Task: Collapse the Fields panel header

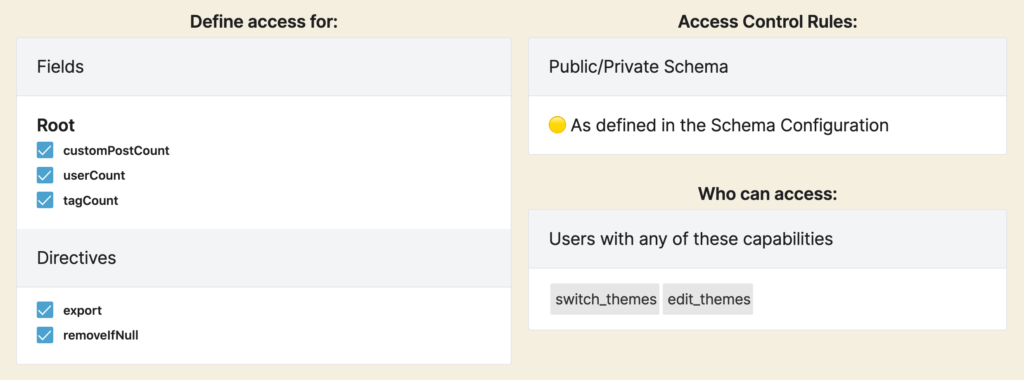Action: pyautogui.click(x=264, y=67)
